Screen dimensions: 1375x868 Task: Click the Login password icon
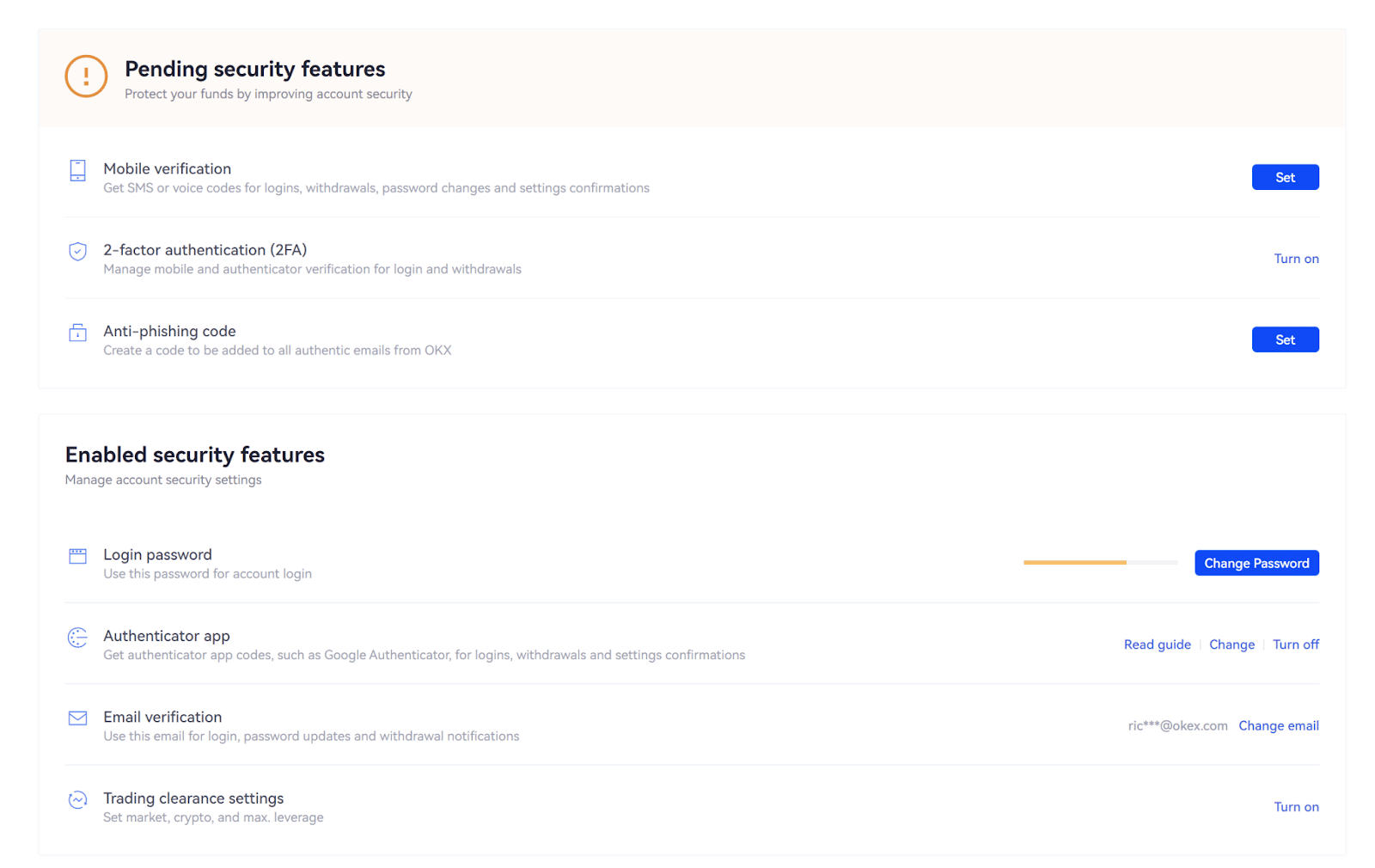point(77,556)
